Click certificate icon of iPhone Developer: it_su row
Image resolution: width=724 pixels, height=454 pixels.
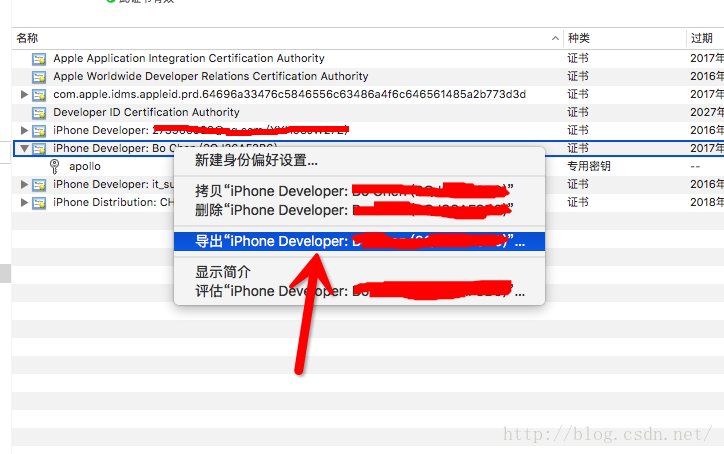(39, 185)
